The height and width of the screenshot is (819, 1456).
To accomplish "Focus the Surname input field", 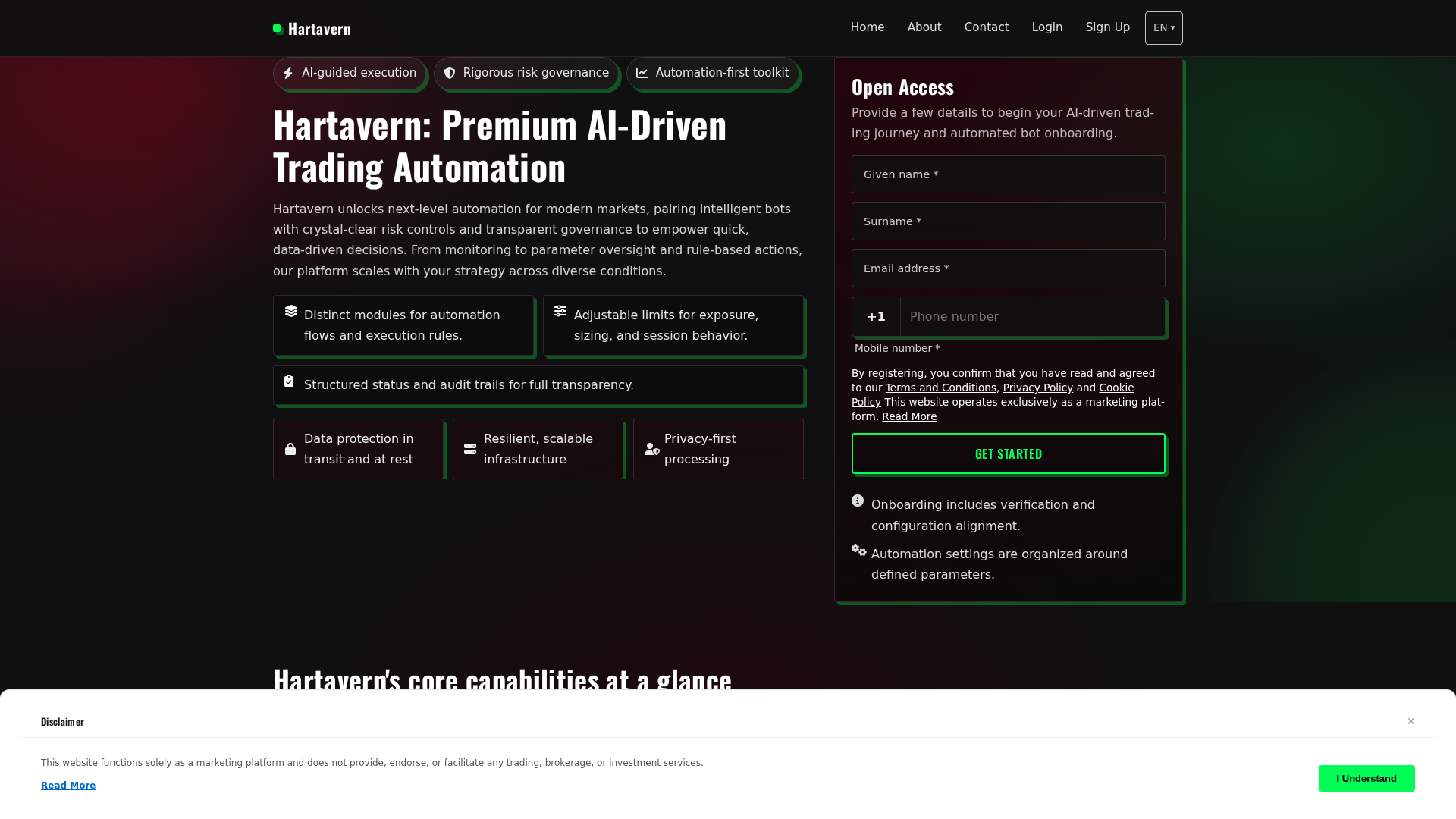I will [x=1009, y=221].
